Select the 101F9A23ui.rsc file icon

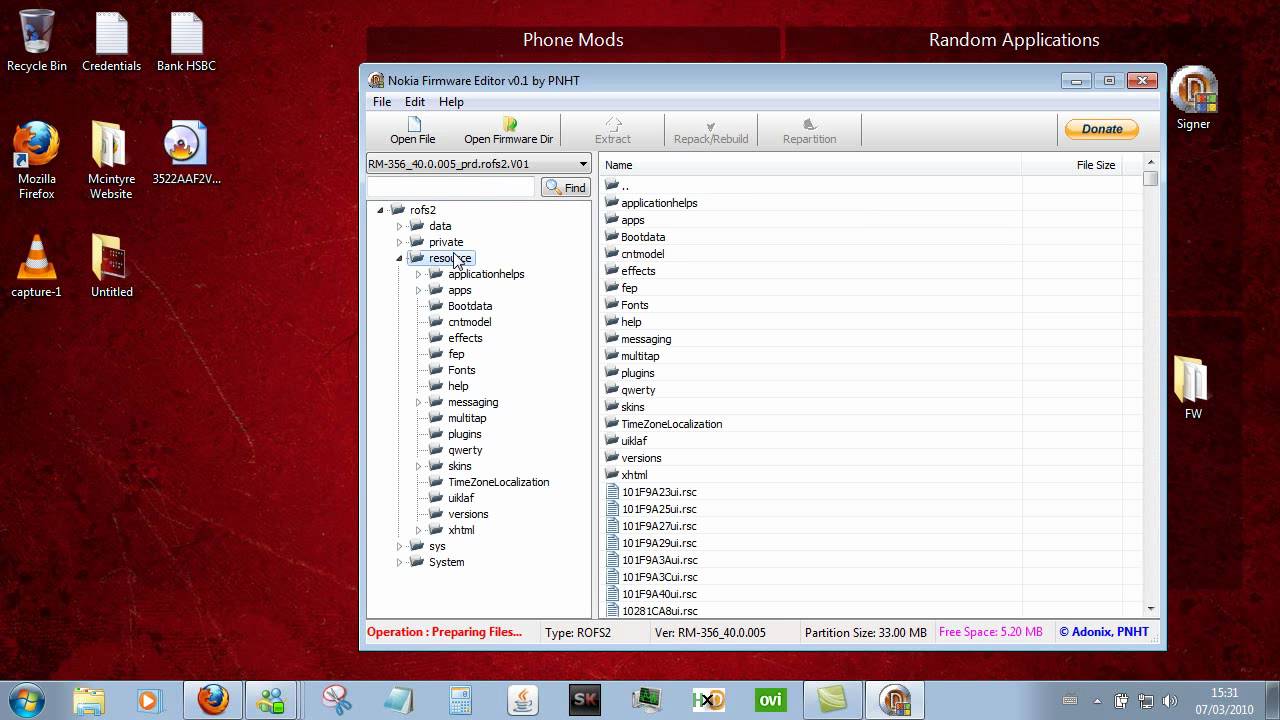[x=612, y=492]
